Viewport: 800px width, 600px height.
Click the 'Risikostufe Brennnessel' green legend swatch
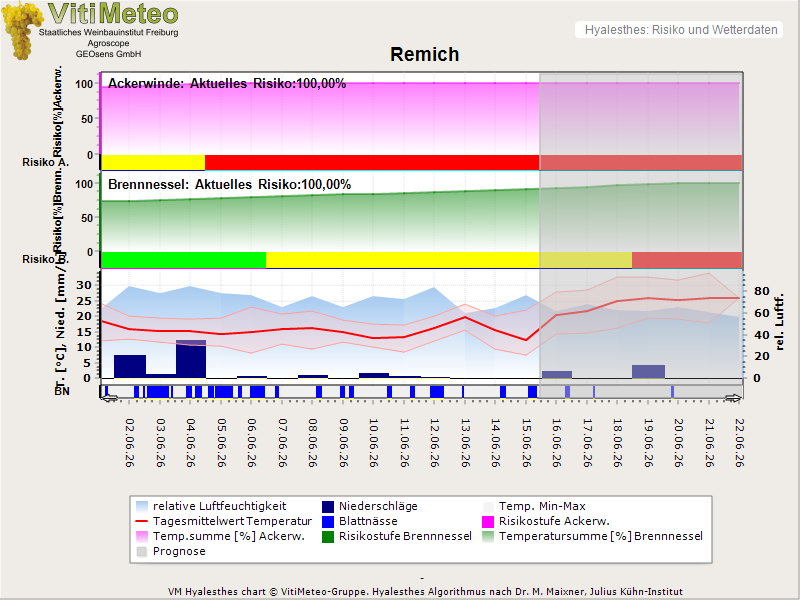pos(328,536)
